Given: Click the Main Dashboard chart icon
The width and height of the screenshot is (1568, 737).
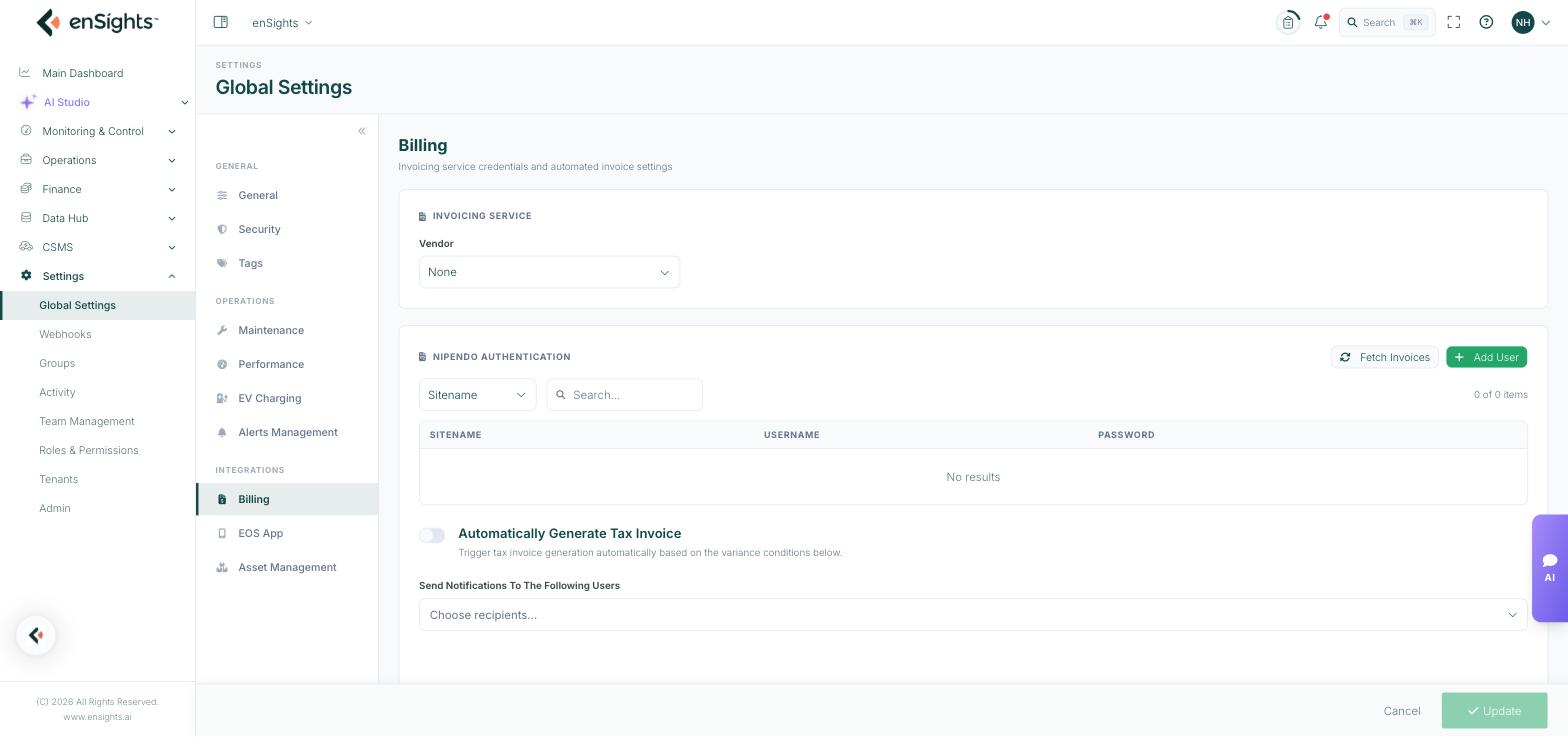Looking at the screenshot, I should pyautogui.click(x=25, y=72).
